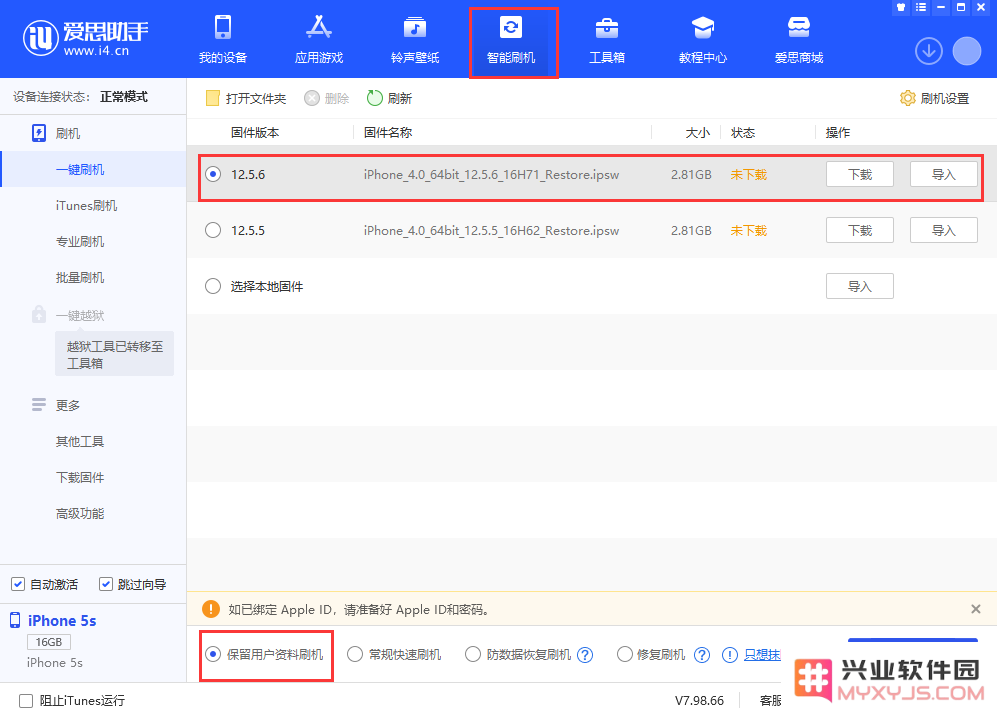Click the 越狱工具已转移至工具箱 notice
Screen dimensions: 997x717
(x=114, y=354)
